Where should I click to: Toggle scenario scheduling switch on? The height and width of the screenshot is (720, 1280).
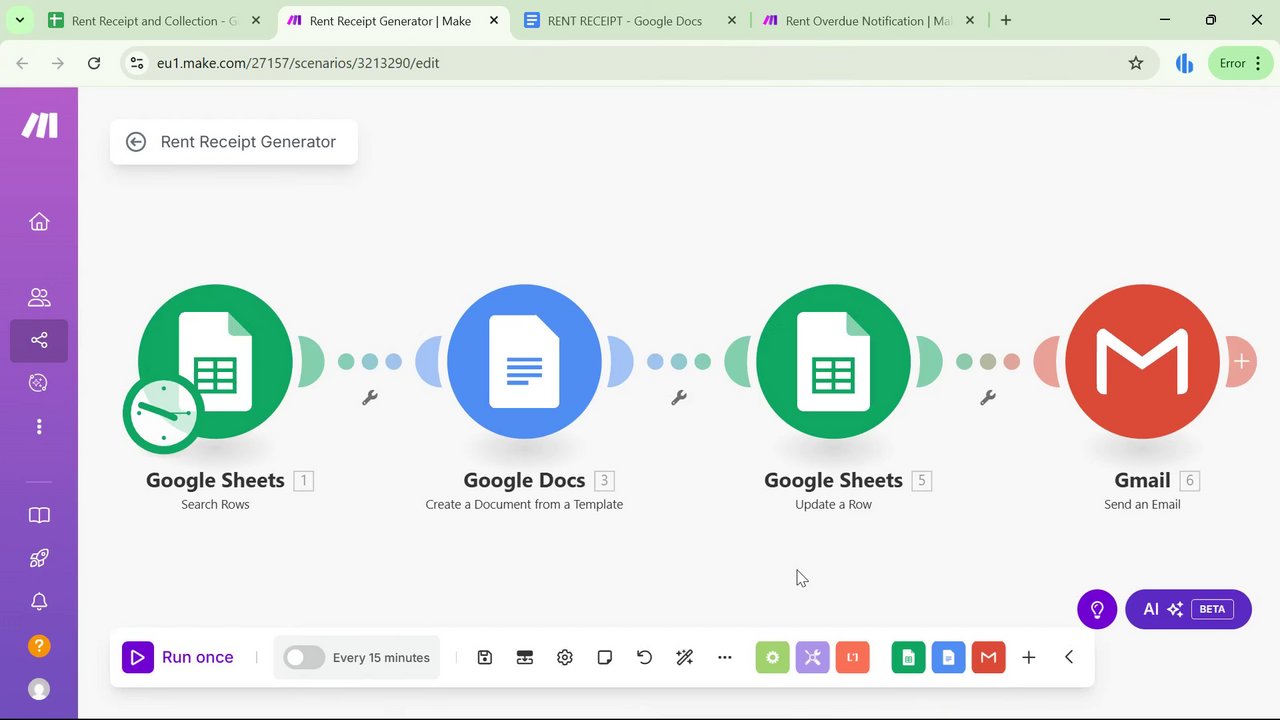[x=304, y=657]
